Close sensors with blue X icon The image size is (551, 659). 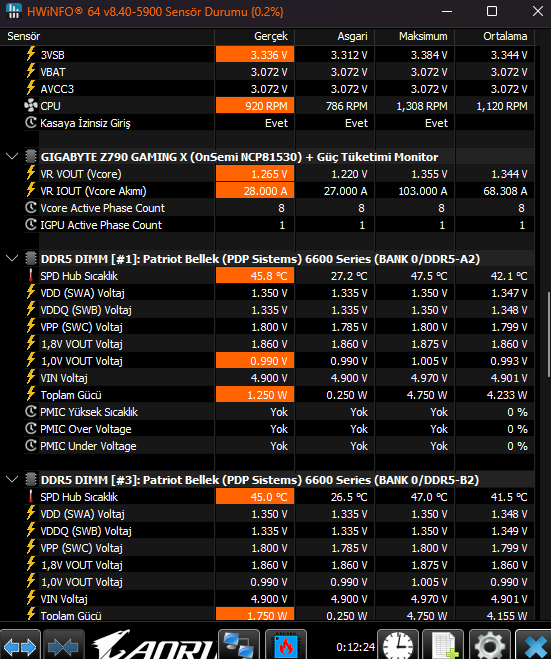(533, 646)
